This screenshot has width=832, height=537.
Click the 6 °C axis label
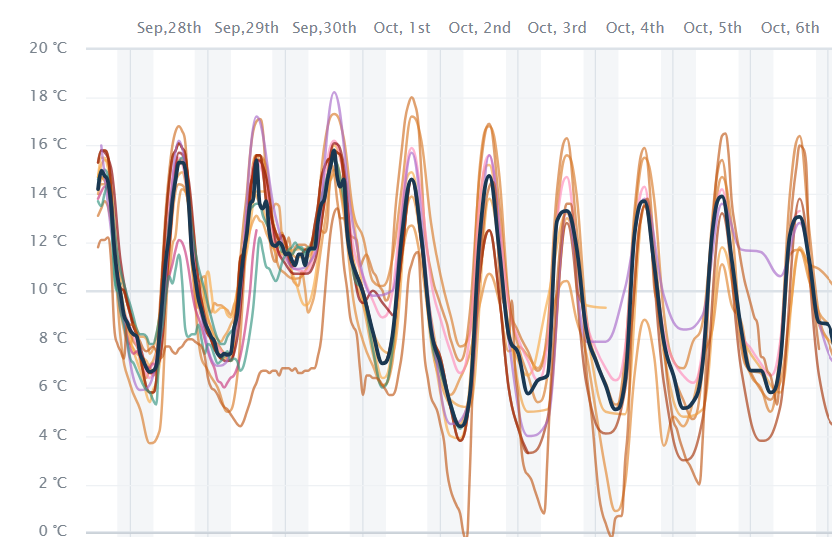(53, 386)
